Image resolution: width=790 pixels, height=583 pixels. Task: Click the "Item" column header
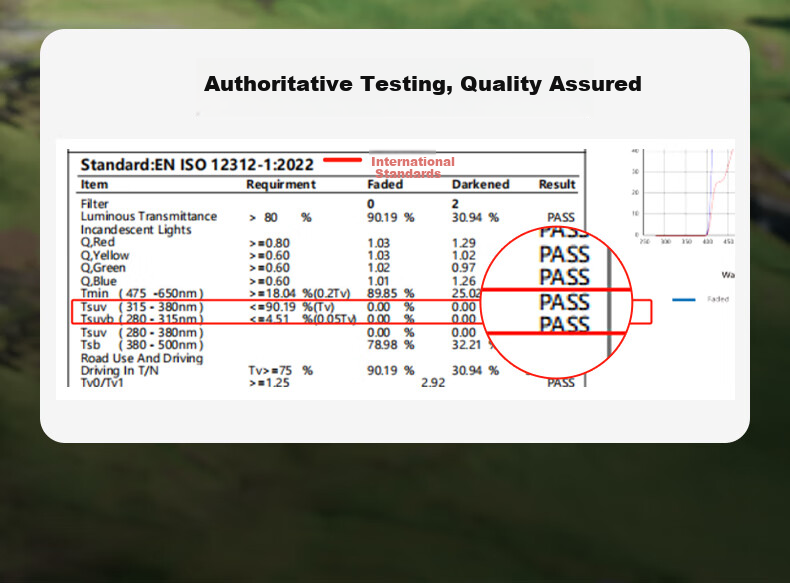point(94,184)
